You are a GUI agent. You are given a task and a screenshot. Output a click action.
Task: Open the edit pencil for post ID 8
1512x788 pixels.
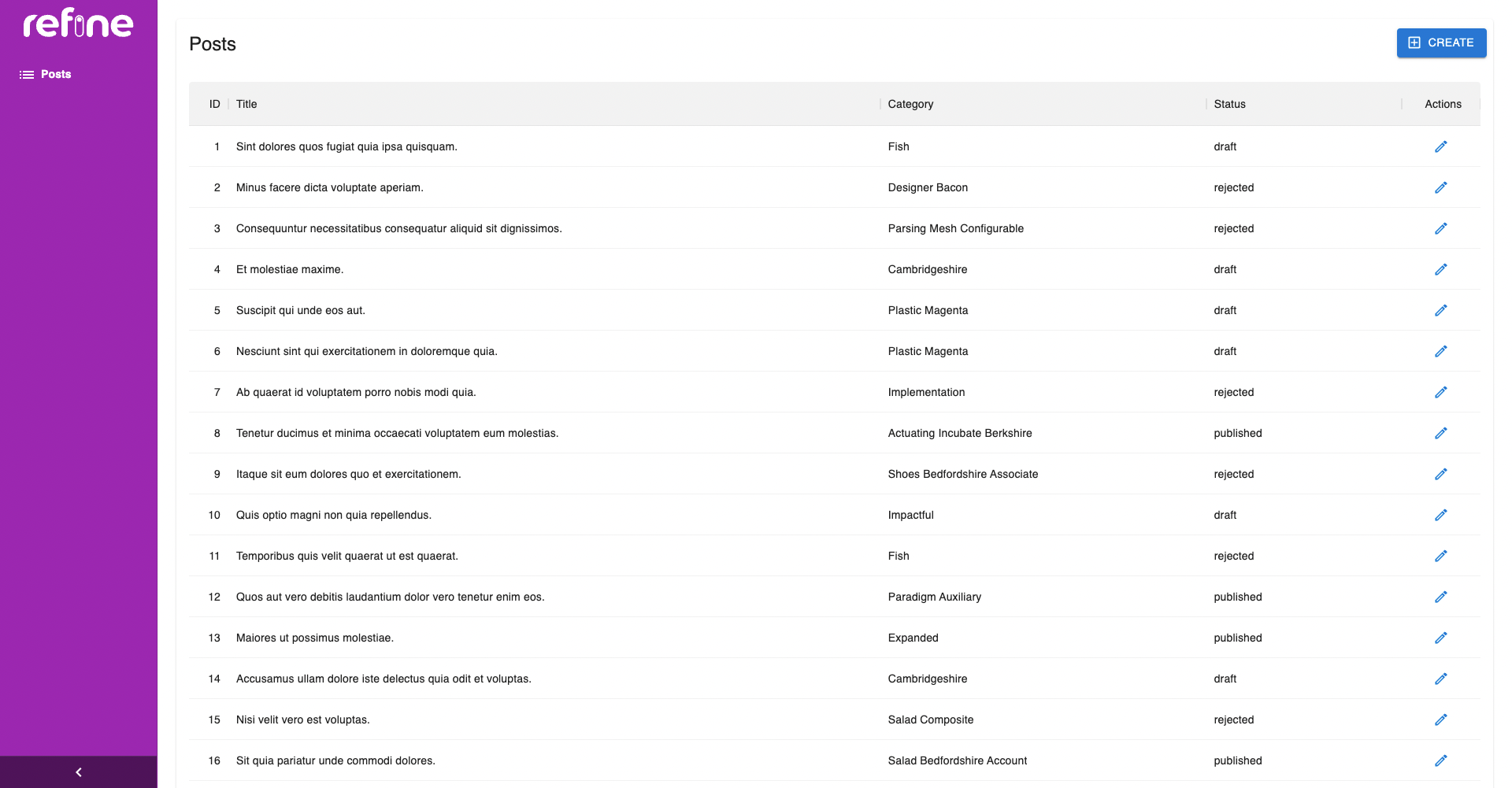coord(1441,433)
